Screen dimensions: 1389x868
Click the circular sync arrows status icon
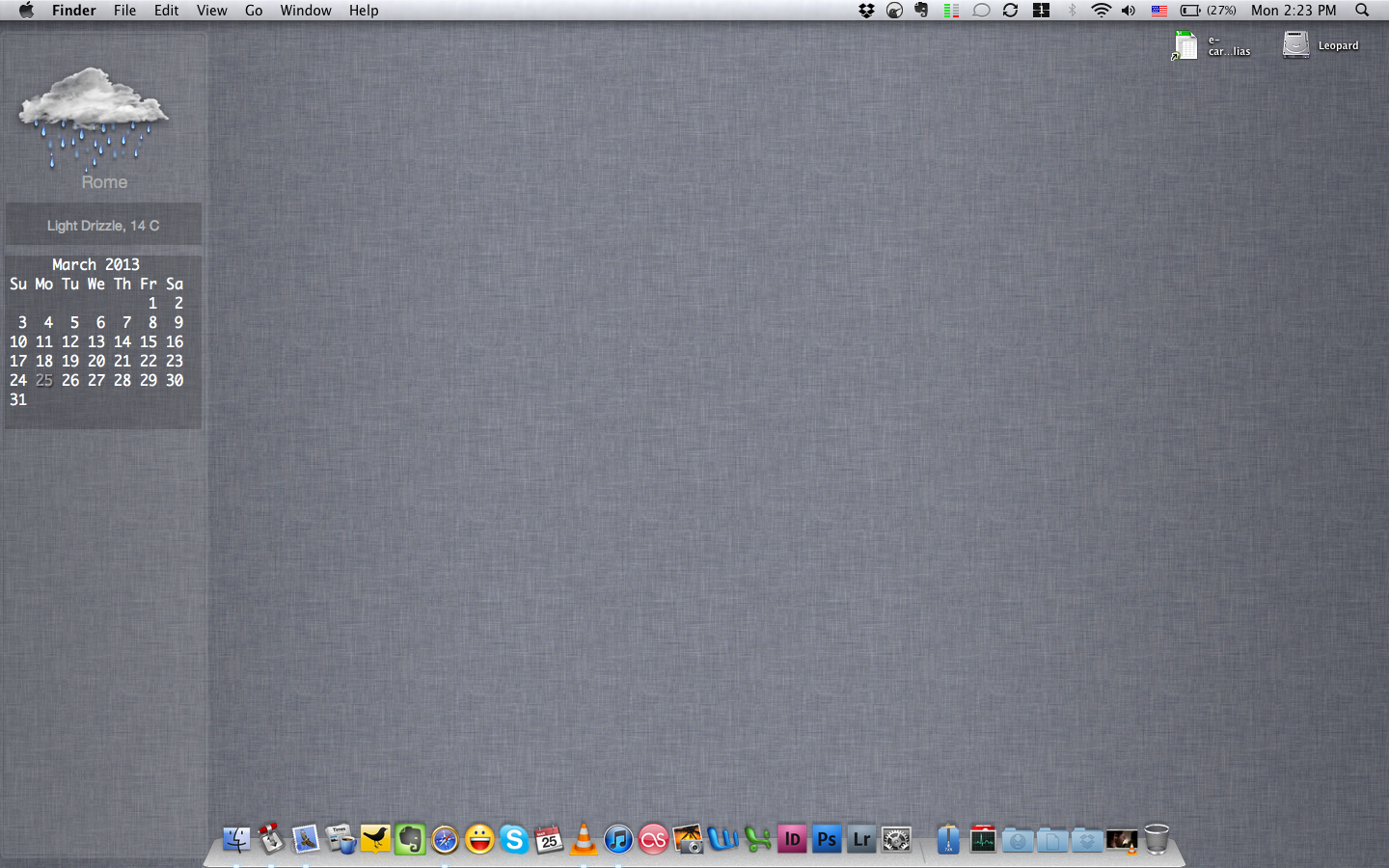click(1010, 11)
